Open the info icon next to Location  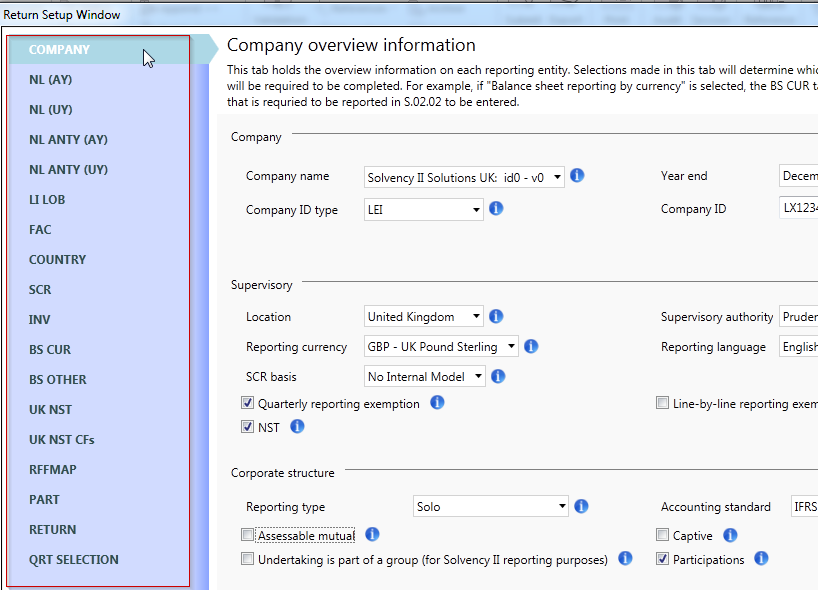(496, 315)
